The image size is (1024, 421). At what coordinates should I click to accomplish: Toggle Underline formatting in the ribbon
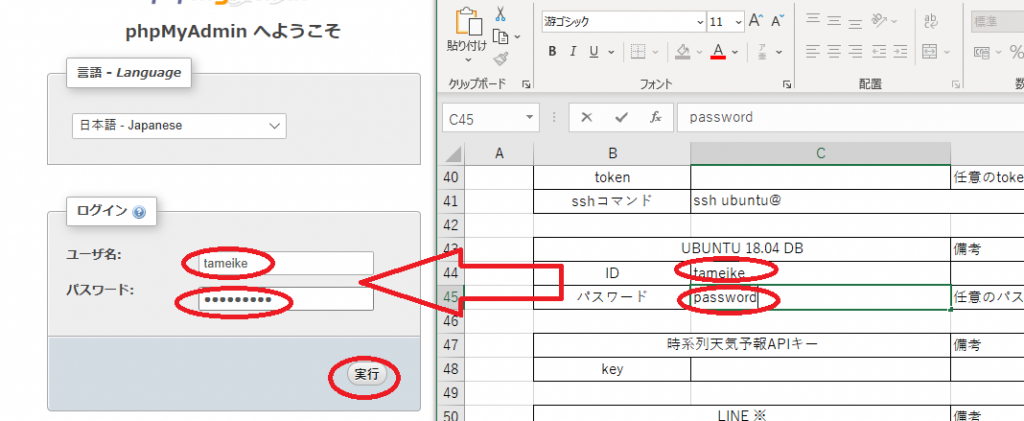coord(594,52)
